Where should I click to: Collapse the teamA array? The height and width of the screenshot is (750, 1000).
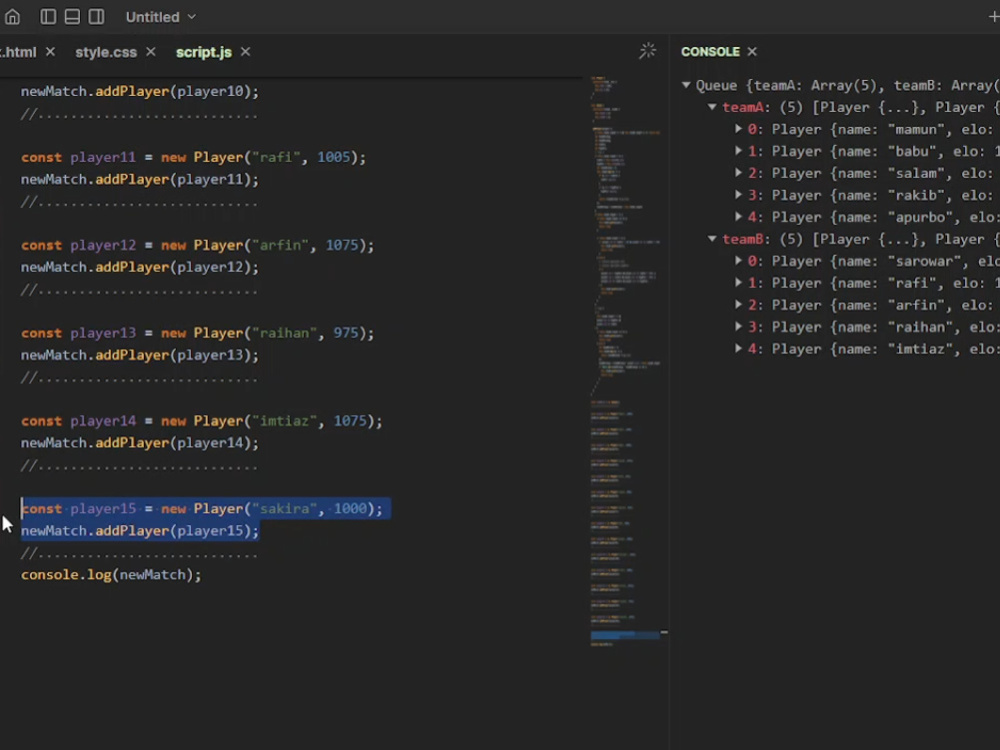pos(712,107)
